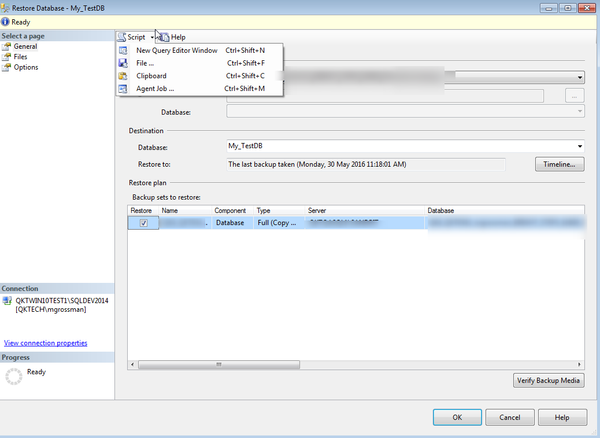
Task: Click the Server column header
Action: coord(365,211)
